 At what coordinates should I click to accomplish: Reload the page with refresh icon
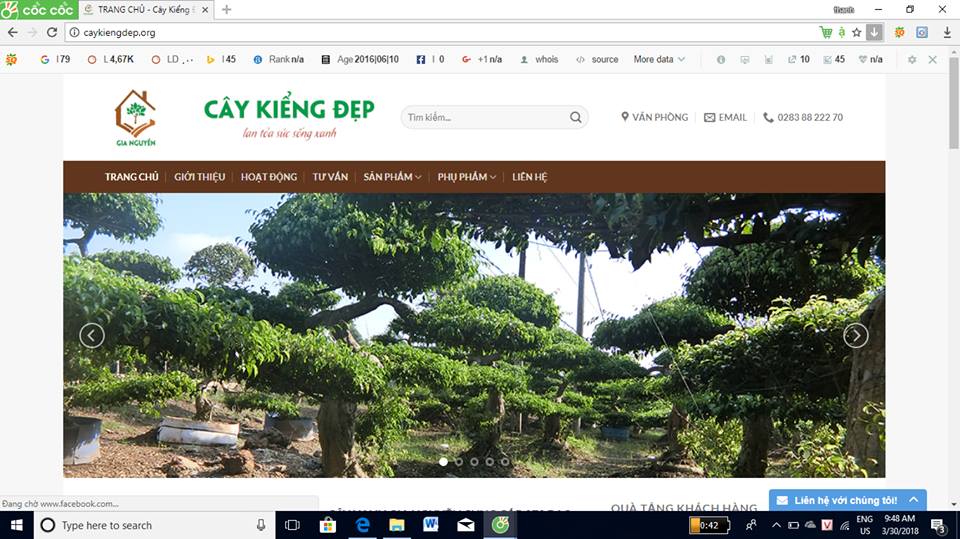point(52,32)
